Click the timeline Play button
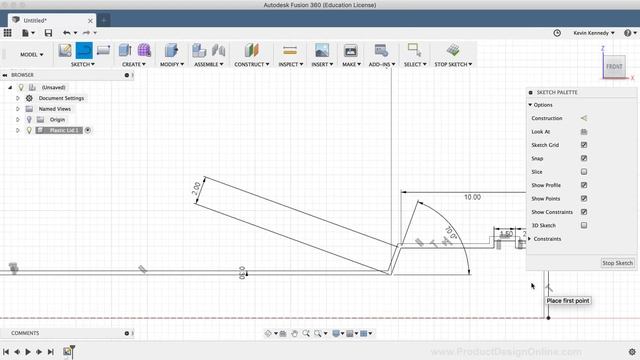The height and width of the screenshot is (360, 640). (28, 351)
